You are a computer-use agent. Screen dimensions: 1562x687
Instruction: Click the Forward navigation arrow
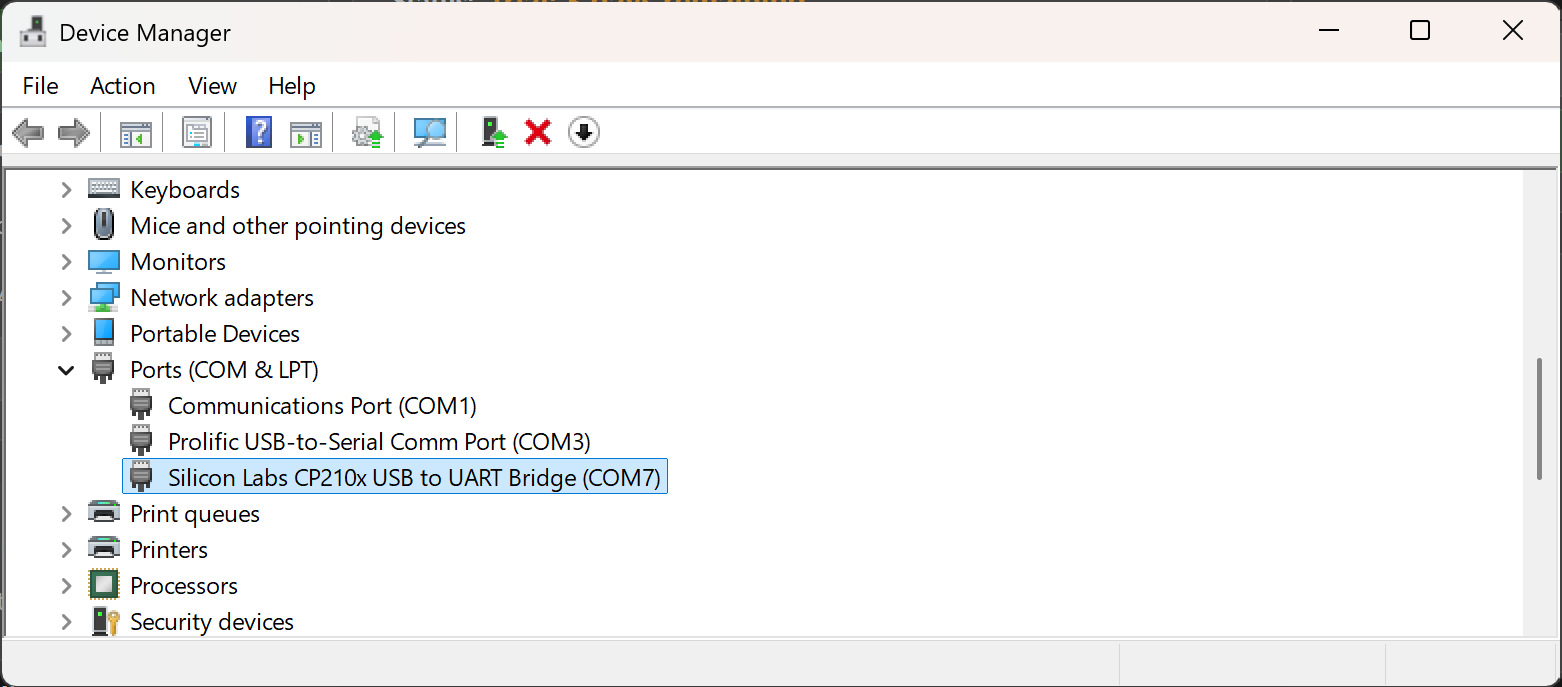(74, 131)
